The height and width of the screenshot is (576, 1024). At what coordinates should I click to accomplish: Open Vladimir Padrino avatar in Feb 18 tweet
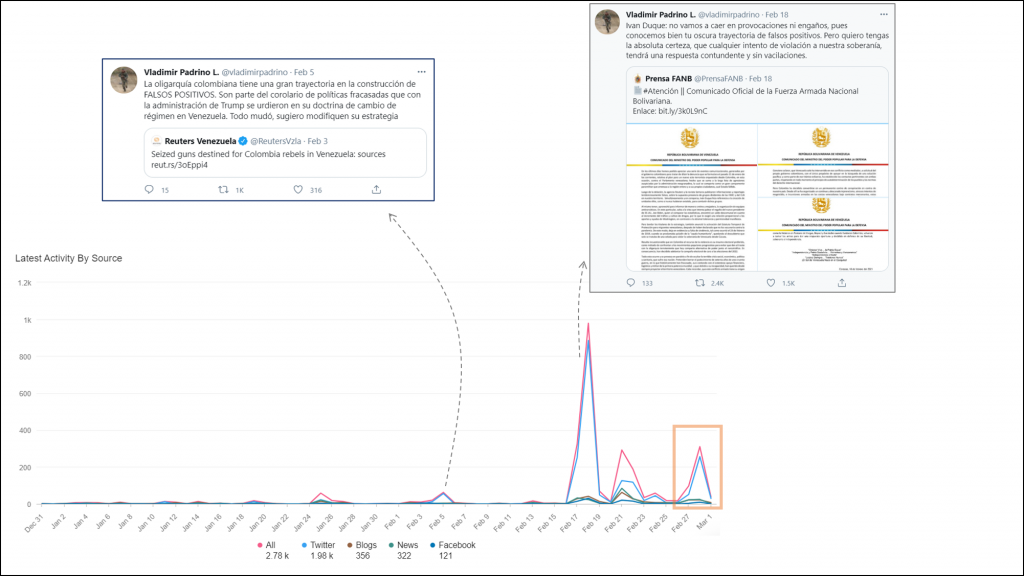coord(607,22)
